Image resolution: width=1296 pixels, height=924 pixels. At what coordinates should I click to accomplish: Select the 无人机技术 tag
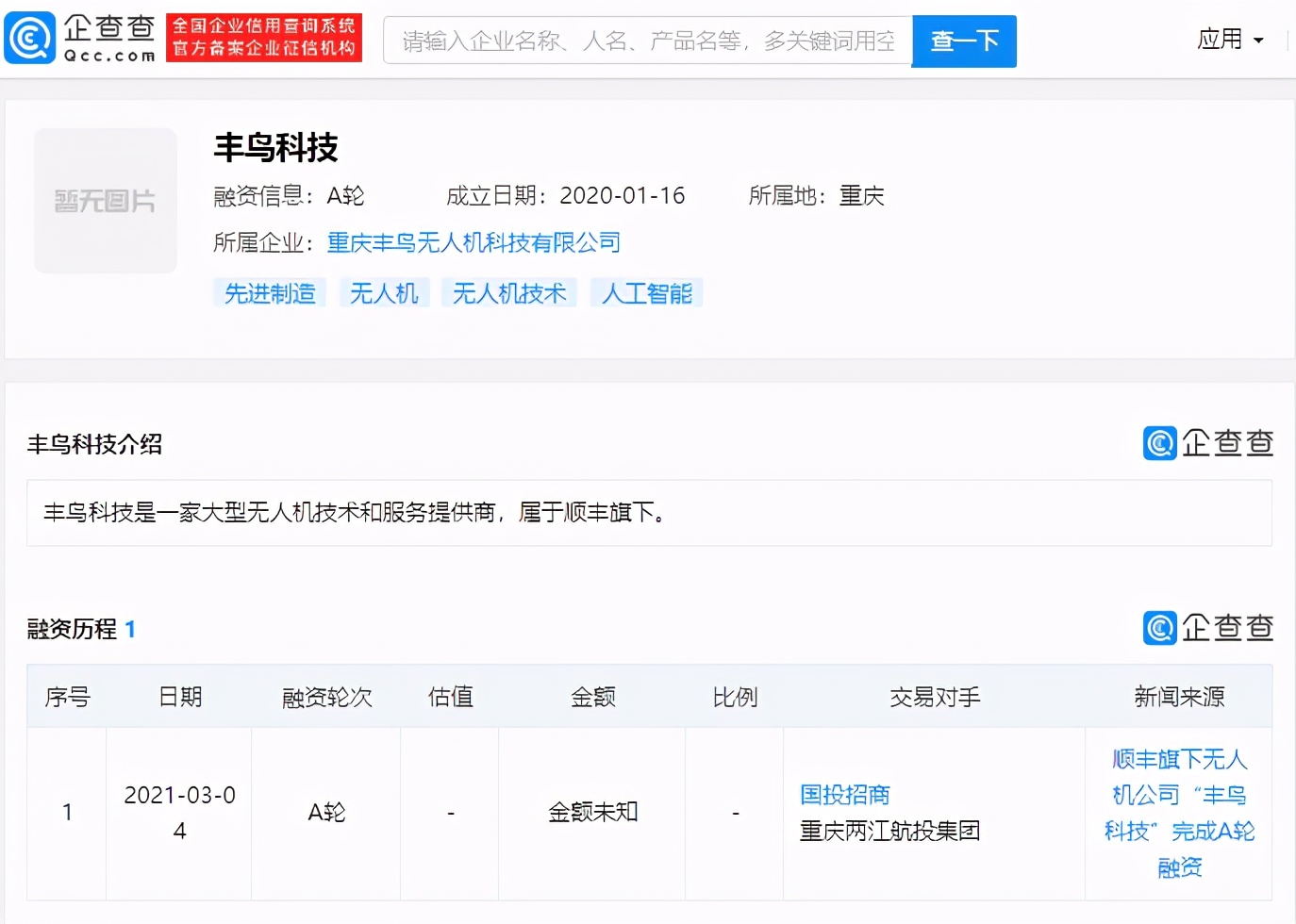click(509, 293)
